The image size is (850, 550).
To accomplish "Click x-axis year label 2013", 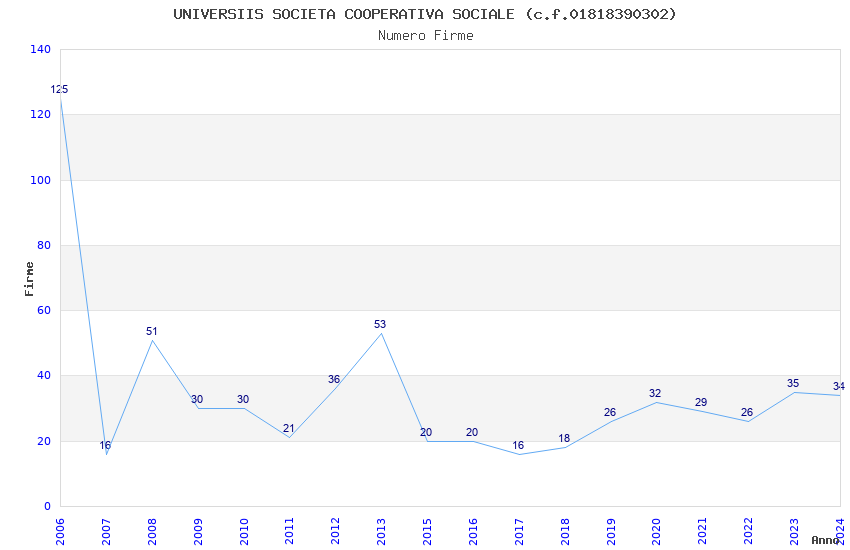I will pyautogui.click(x=381, y=531).
